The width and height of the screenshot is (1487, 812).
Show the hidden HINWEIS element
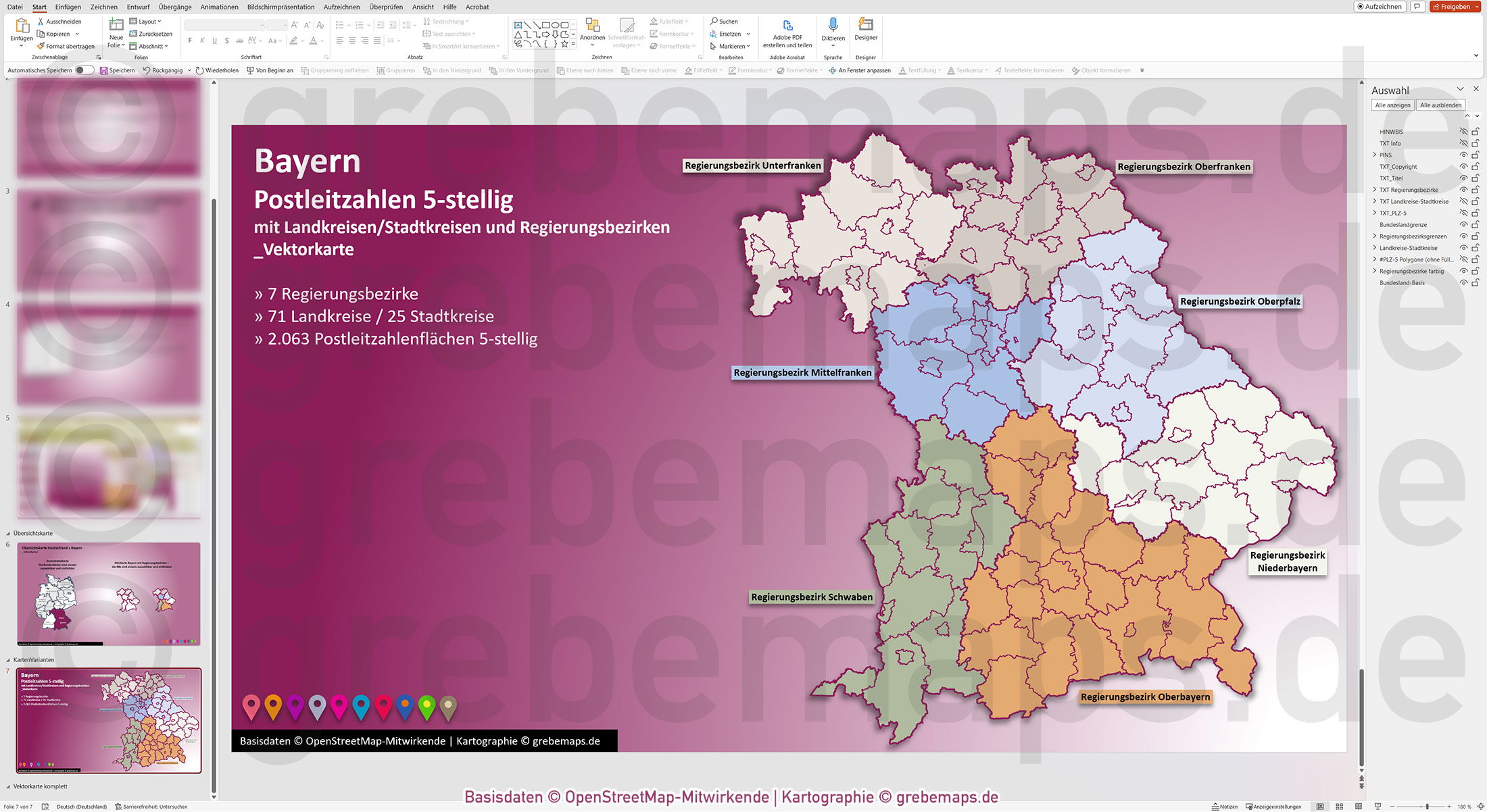click(x=1464, y=131)
